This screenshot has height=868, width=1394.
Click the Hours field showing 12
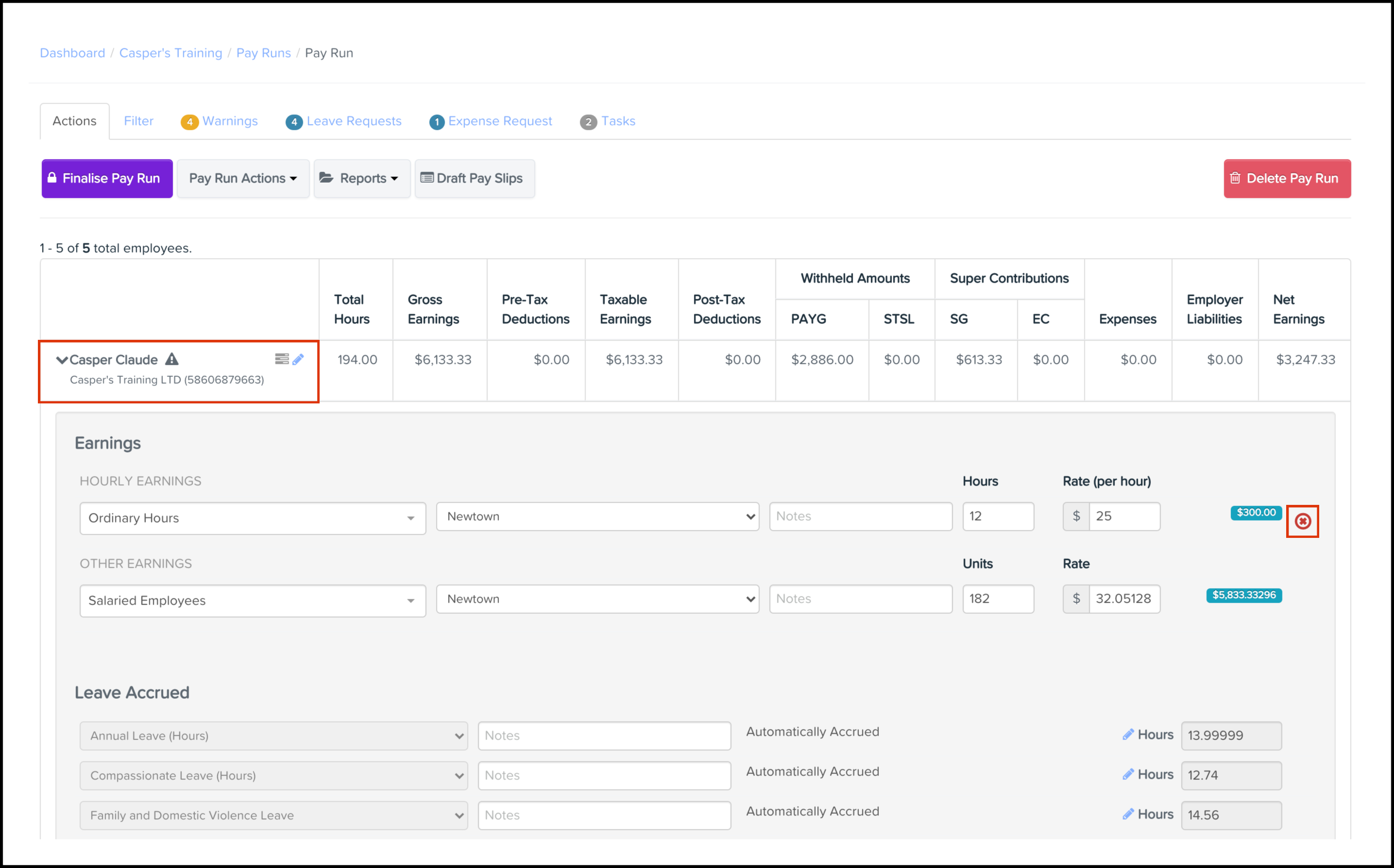(x=998, y=516)
